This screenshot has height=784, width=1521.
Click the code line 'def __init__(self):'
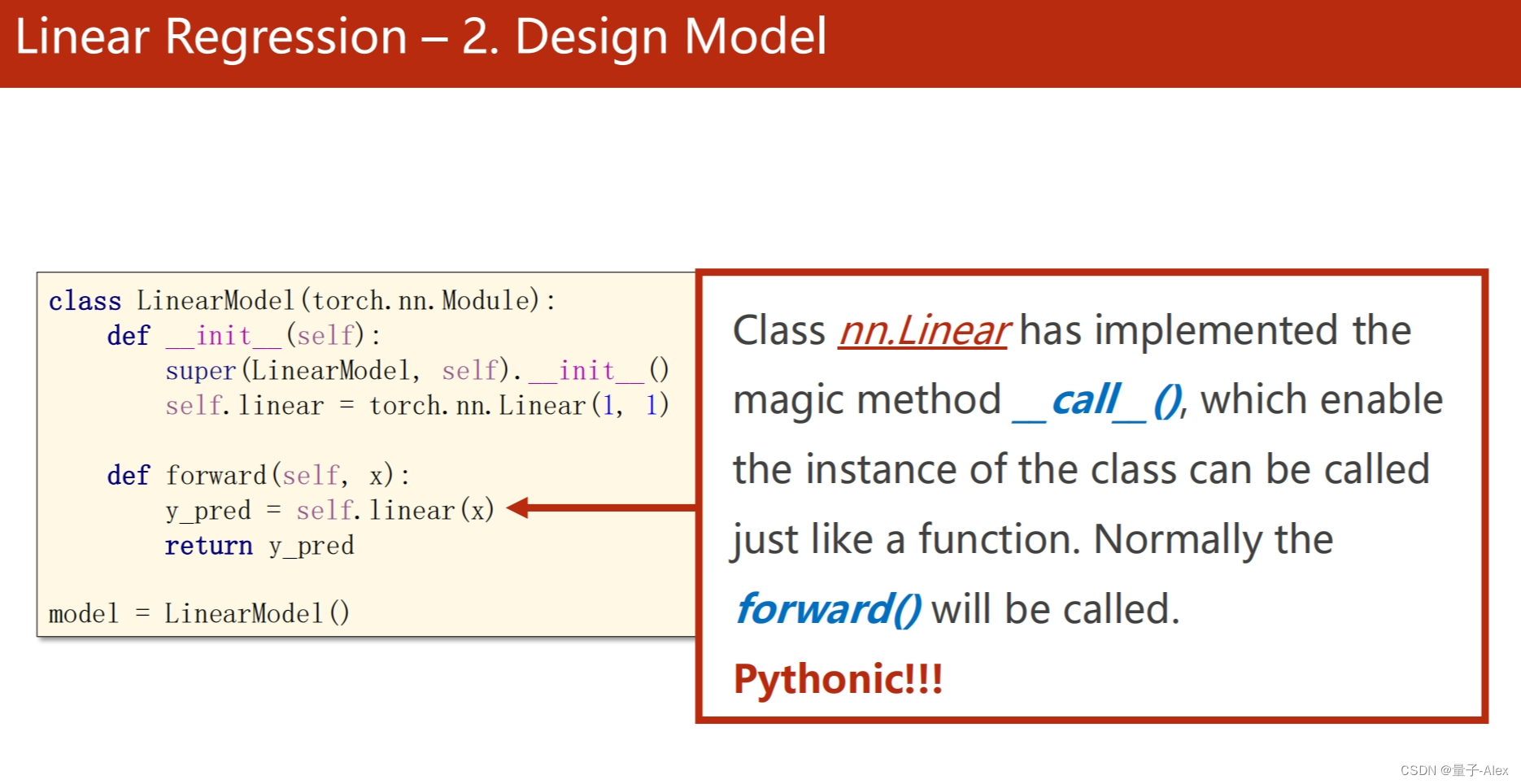(243, 336)
